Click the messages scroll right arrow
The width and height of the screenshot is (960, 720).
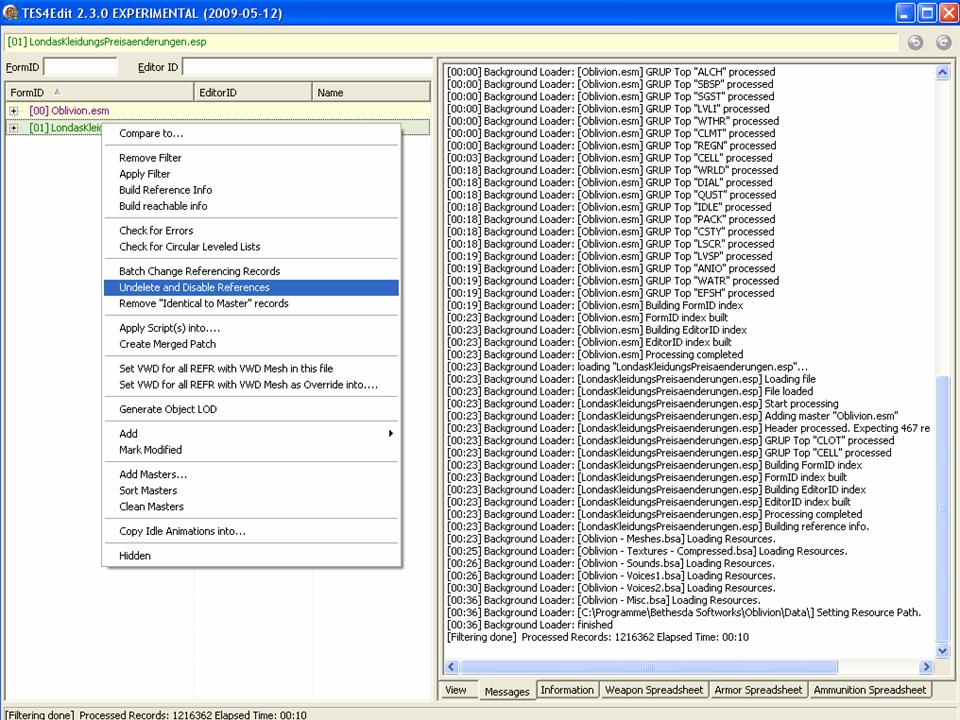click(926, 667)
